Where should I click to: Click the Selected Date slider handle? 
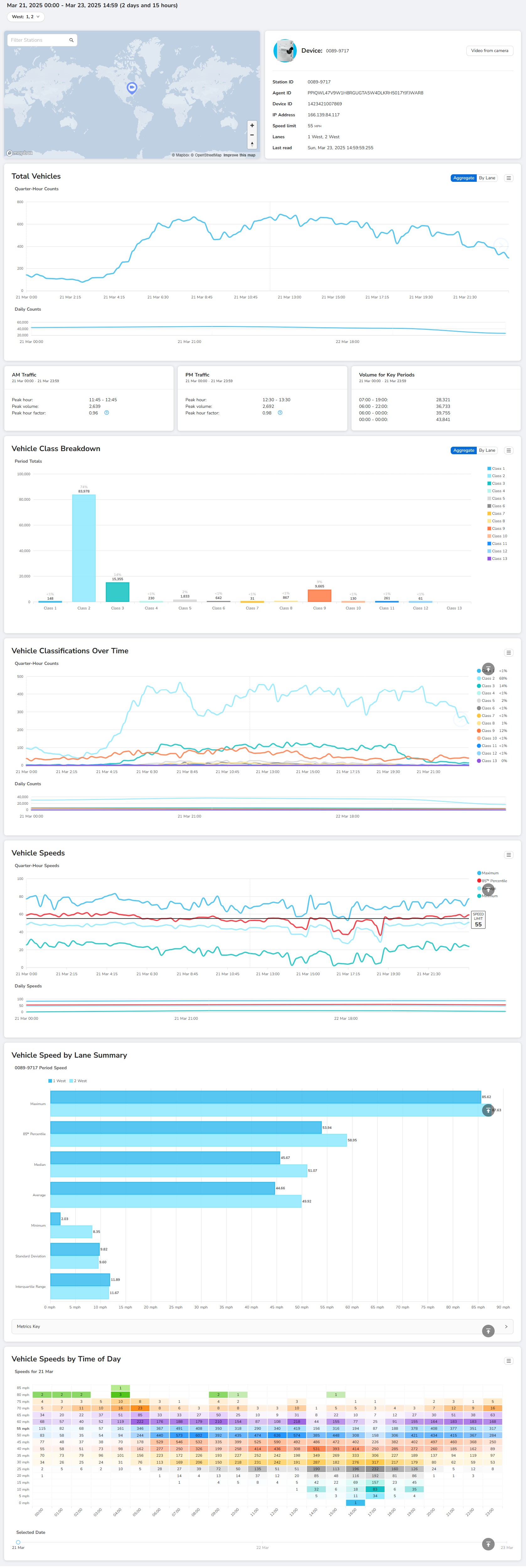(x=18, y=1542)
